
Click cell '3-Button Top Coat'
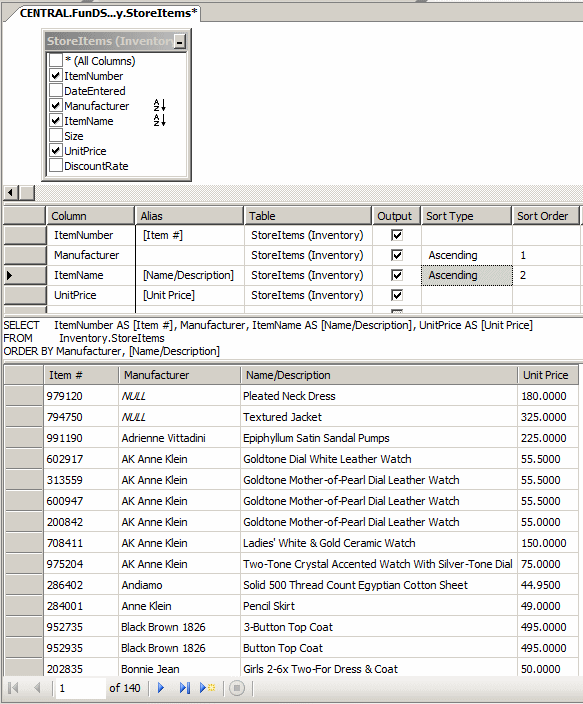[x=379, y=627]
